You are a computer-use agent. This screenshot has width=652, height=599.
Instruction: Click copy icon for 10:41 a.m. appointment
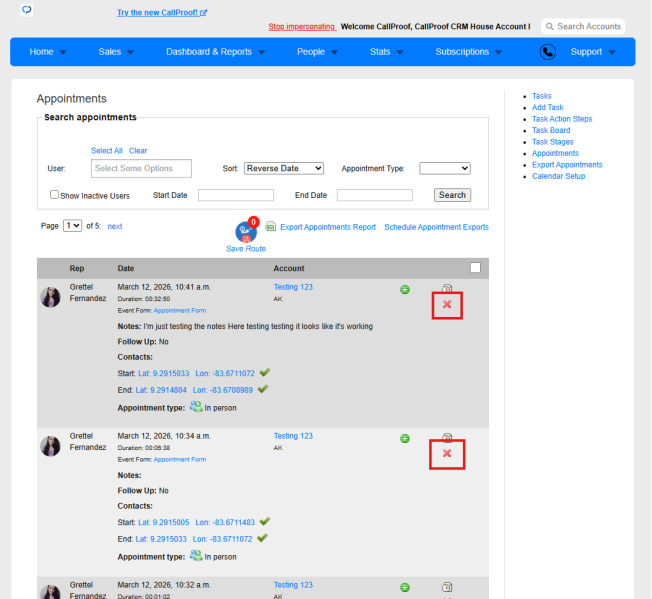point(447,288)
